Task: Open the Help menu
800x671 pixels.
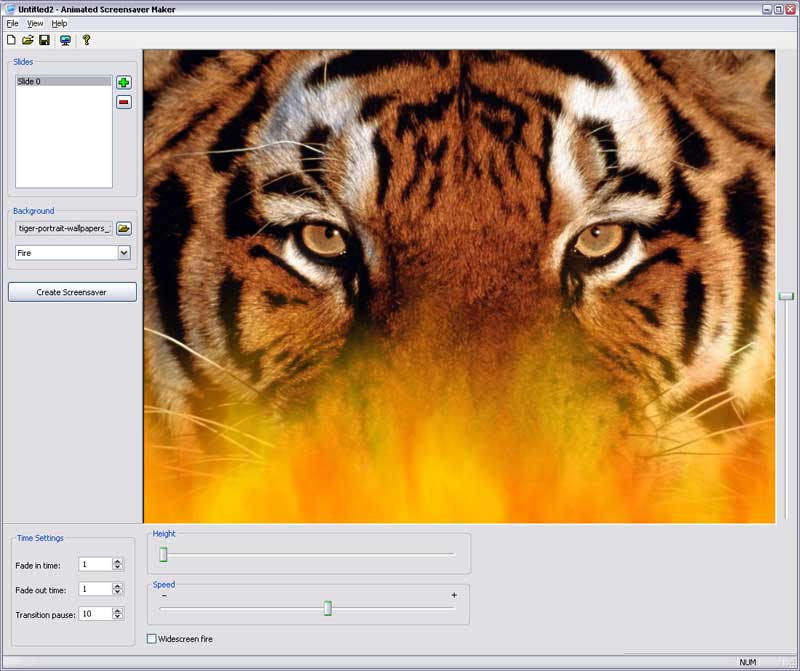Action: pos(60,23)
